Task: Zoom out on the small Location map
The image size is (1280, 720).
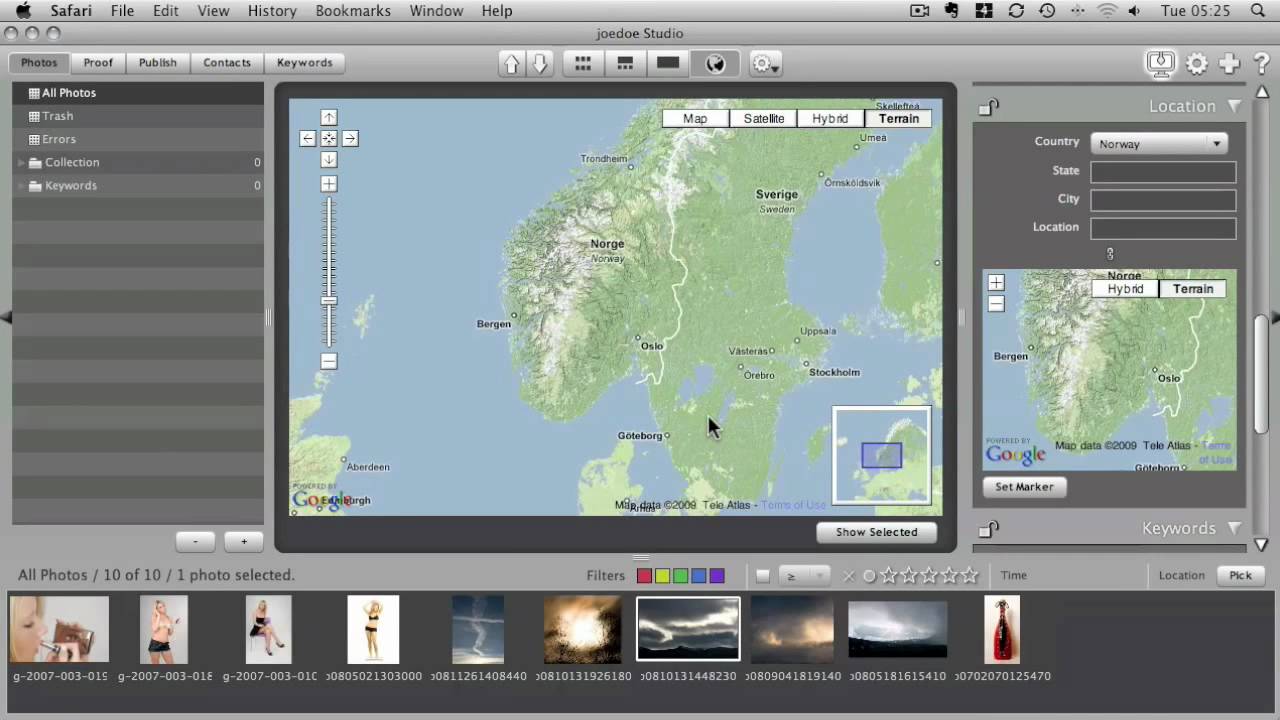Action: pyautogui.click(x=996, y=304)
